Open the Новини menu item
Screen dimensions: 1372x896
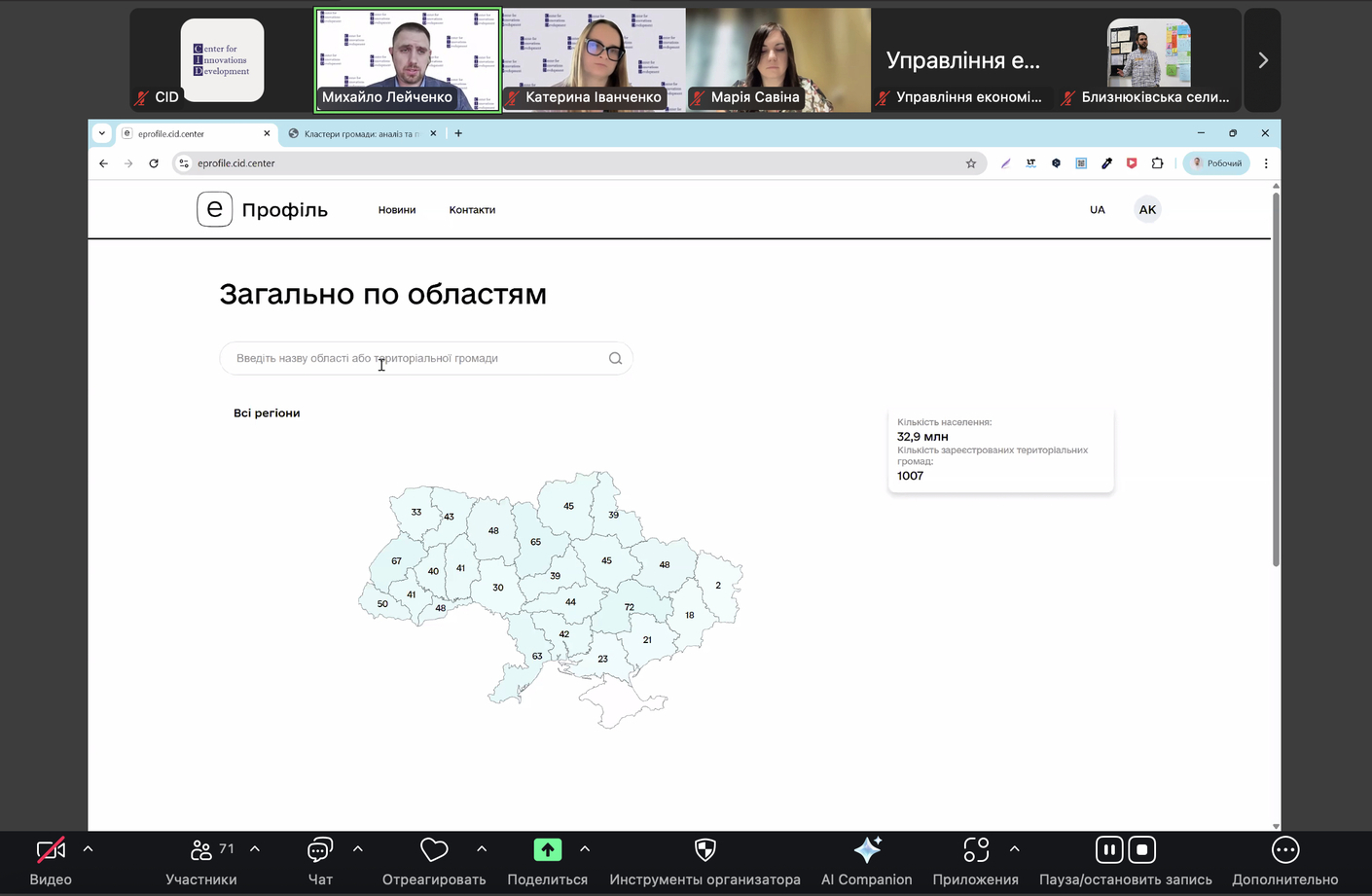397,210
